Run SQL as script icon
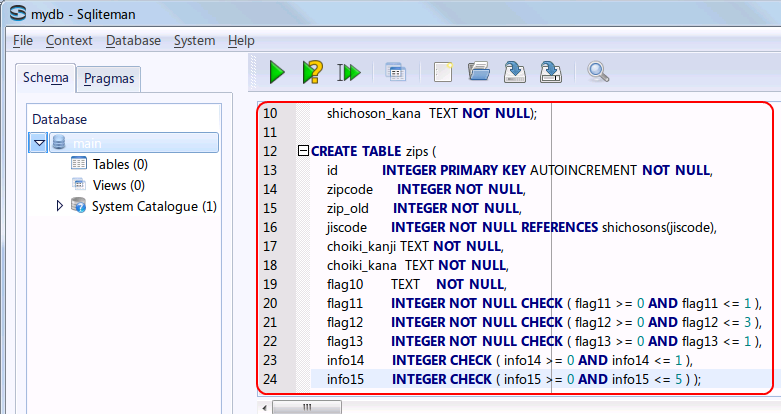Viewport: 781px width, 414px height. pyautogui.click(x=348, y=72)
